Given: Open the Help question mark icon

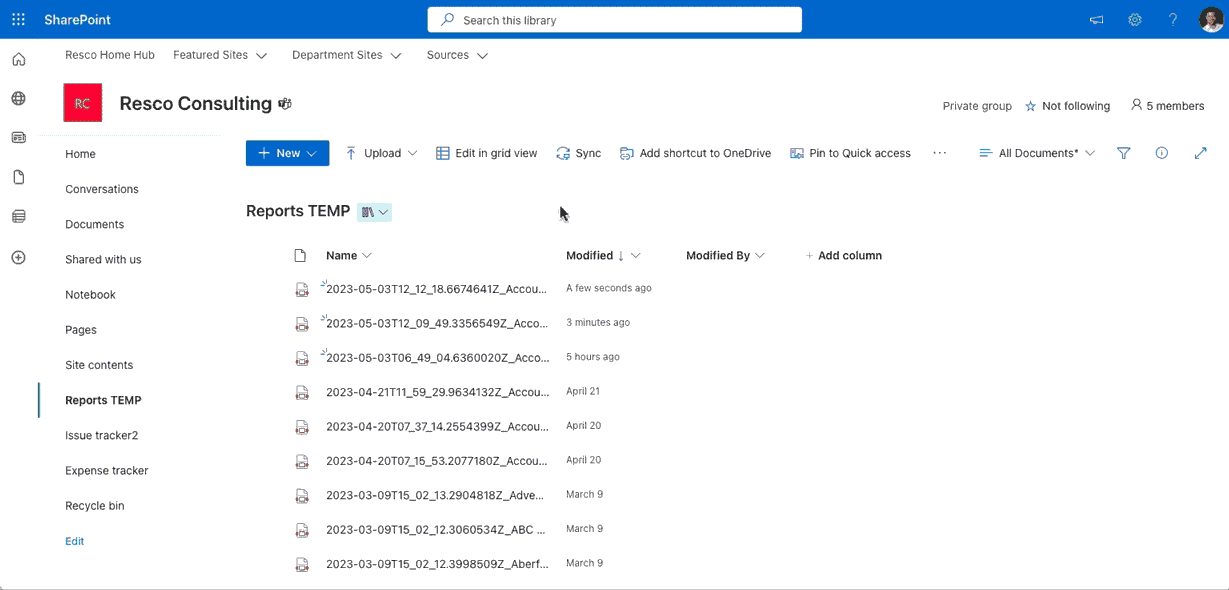Looking at the screenshot, I should 1173,20.
